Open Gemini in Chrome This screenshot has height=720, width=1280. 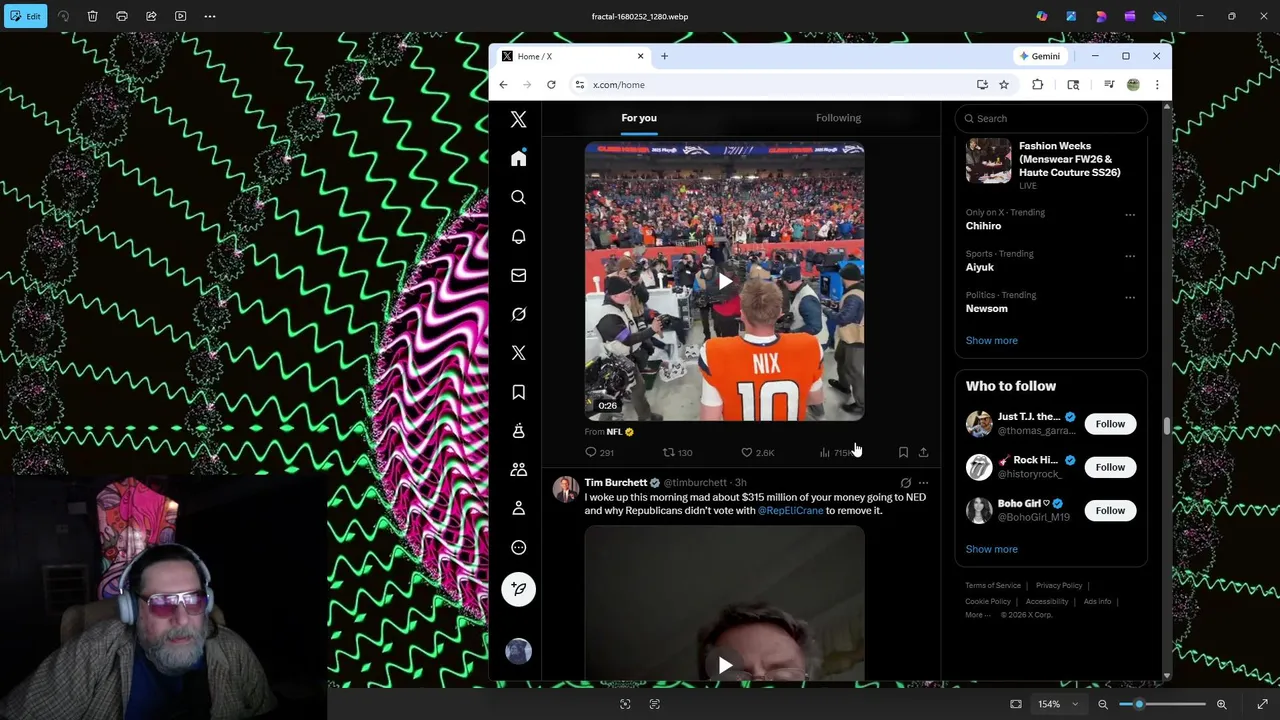1040,56
